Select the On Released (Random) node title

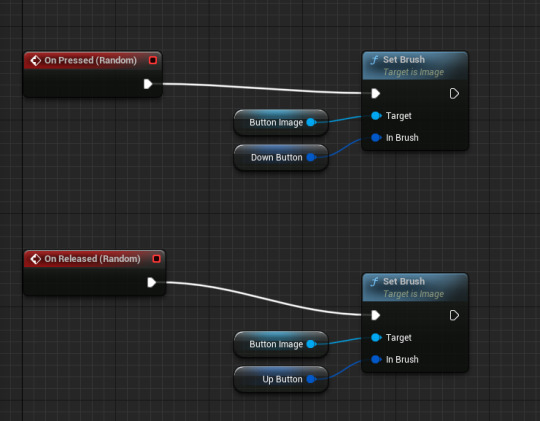coord(92,259)
